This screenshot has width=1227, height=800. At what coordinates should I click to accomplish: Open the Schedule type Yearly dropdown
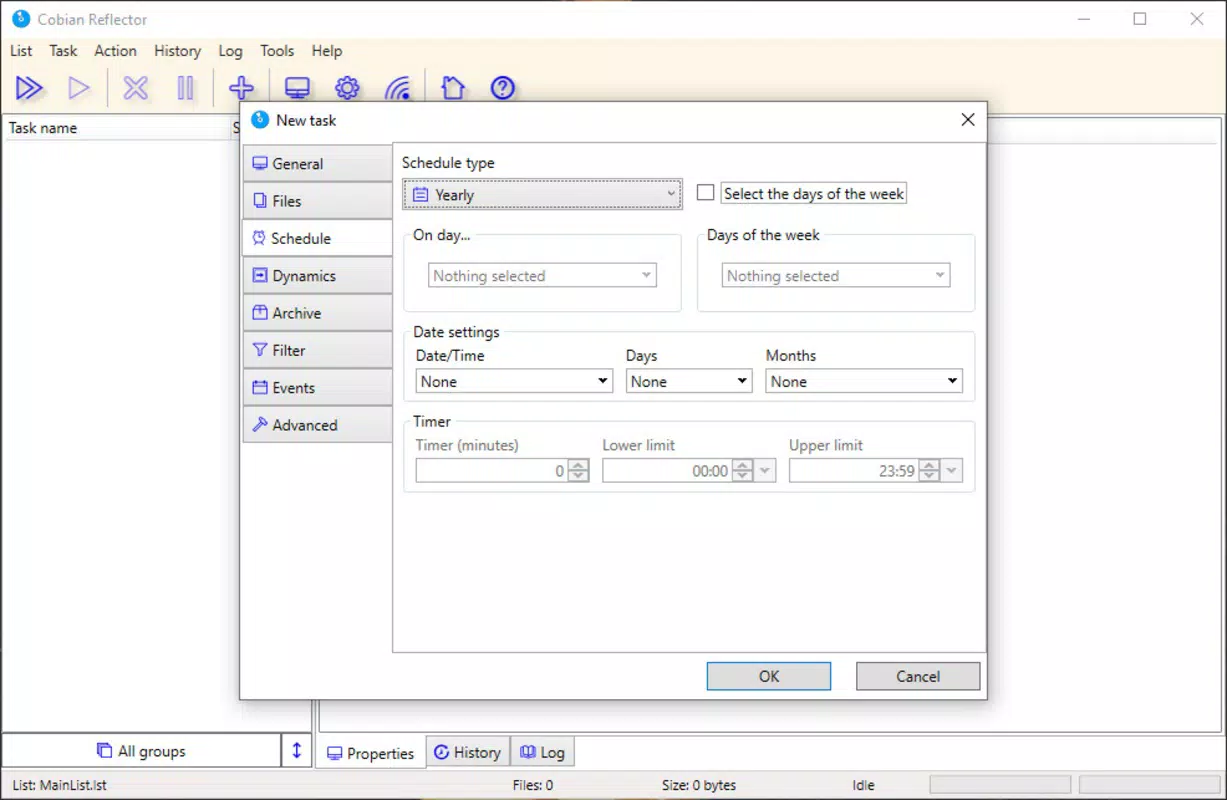pos(543,195)
